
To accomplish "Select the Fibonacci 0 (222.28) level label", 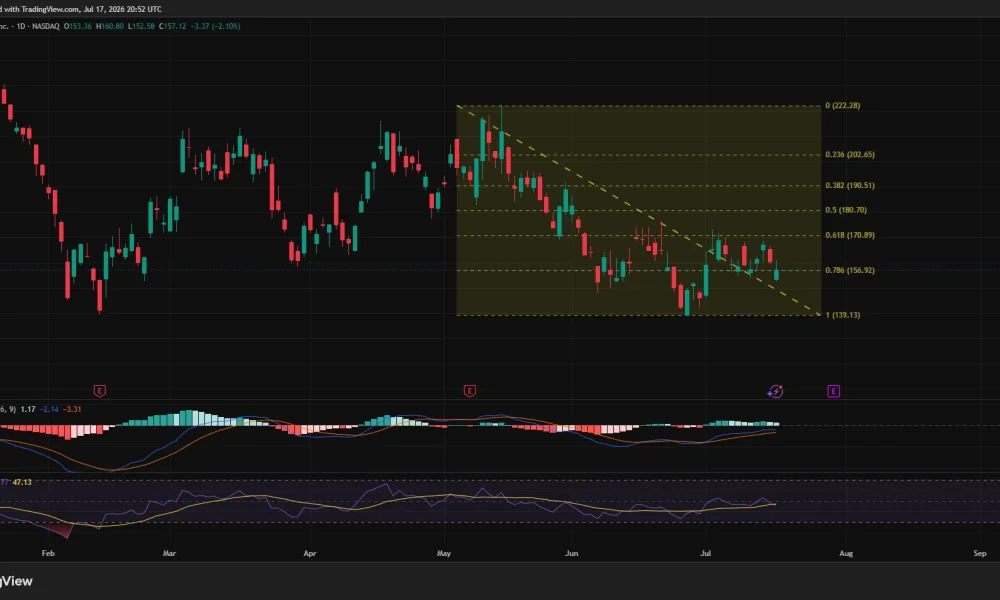I will click(842, 106).
